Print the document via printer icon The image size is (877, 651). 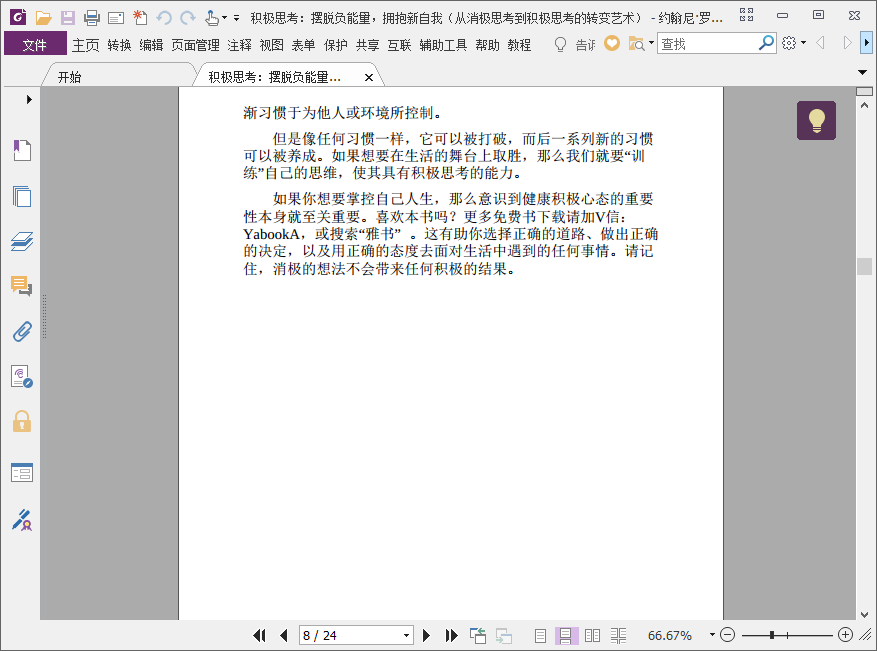point(92,18)
